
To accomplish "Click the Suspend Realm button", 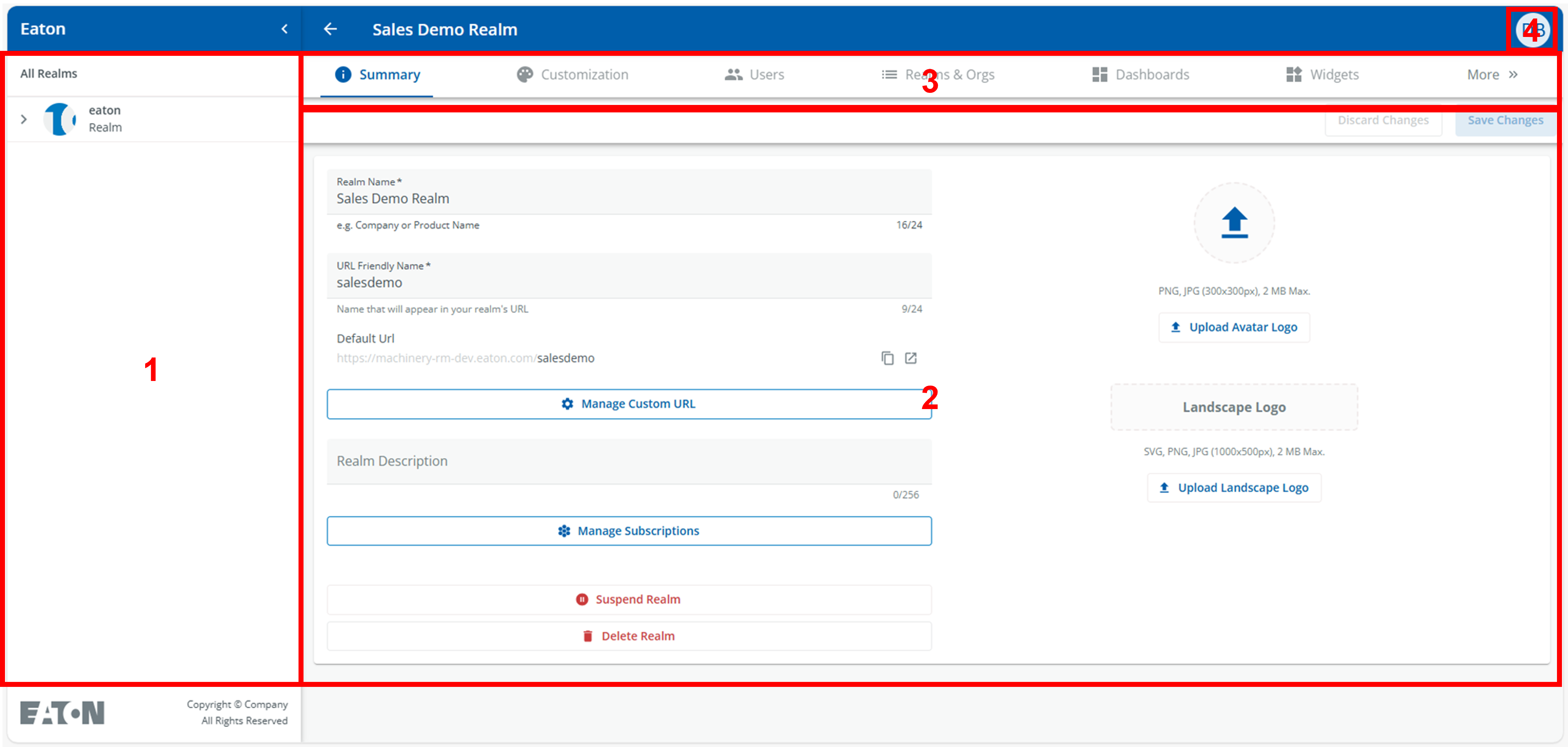I will coord(629,600).
